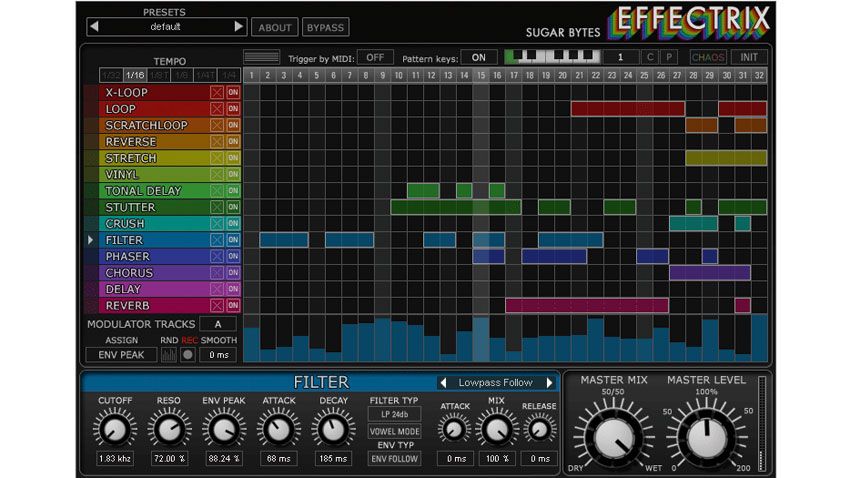Toggle the REVERB track ON switch
Viewport: 850px width, 478px height.
coord(233,305)
